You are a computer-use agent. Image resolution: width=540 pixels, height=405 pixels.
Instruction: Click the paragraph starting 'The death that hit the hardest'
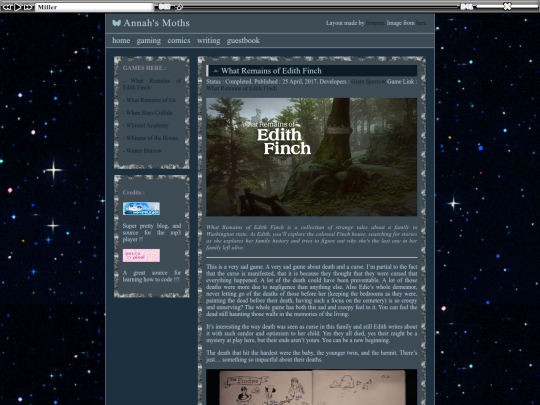tap(311, 356)
